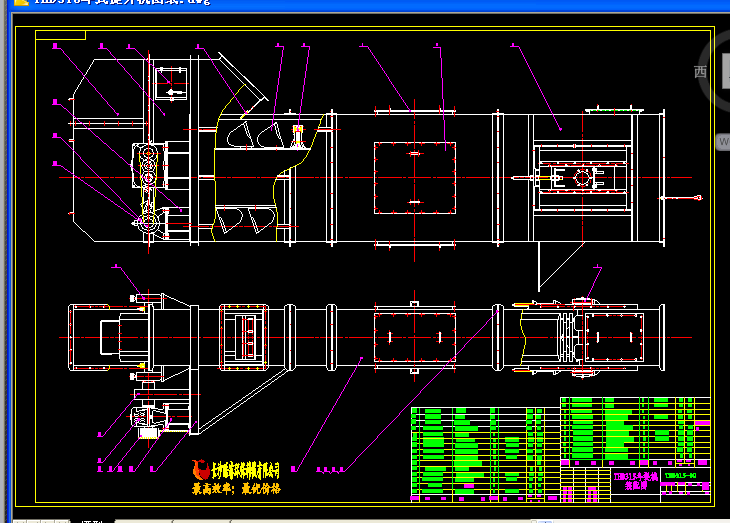
Task: Select the magenta title block name THD315斗式提升机 装配图
Action: coord(635,481)
